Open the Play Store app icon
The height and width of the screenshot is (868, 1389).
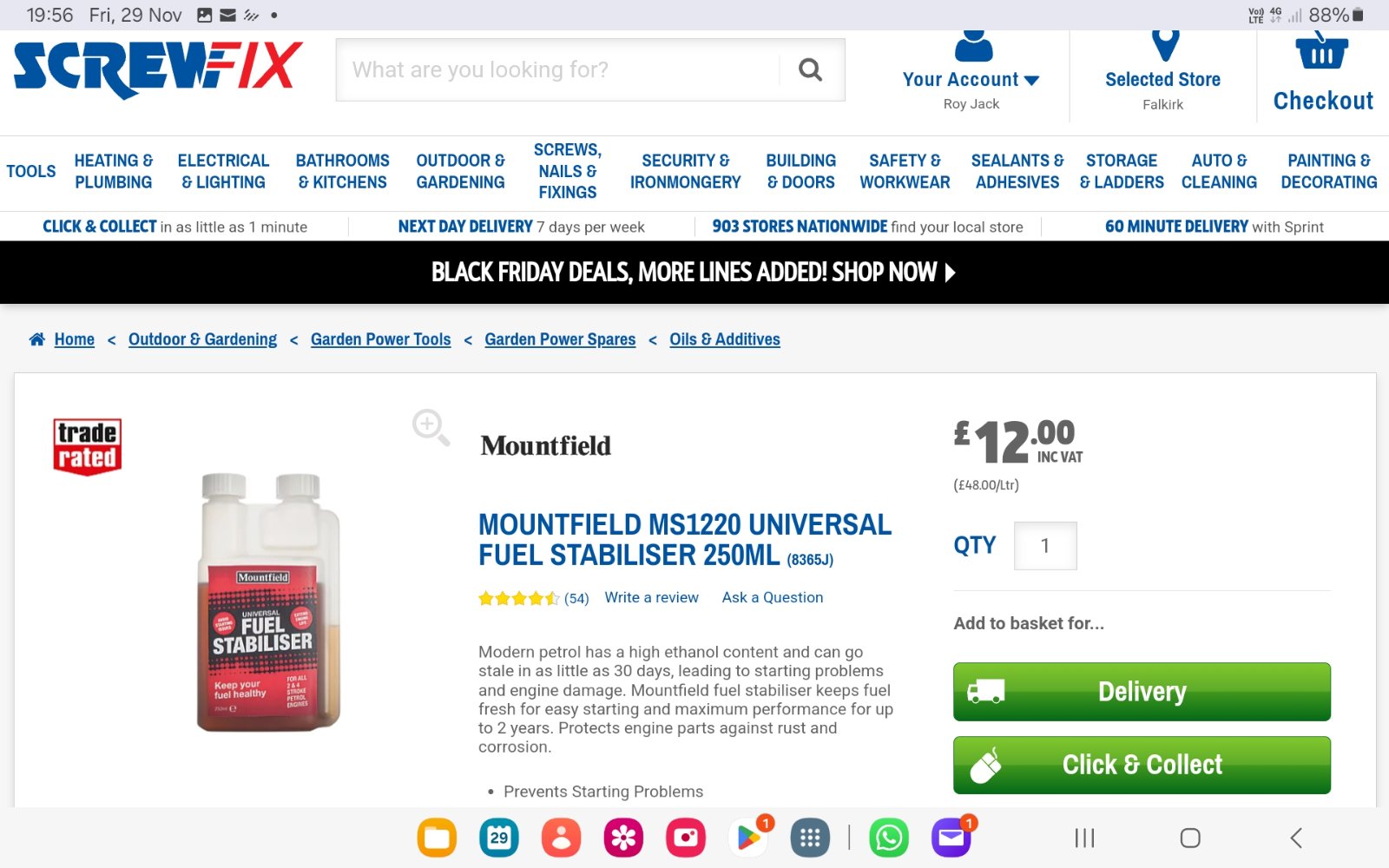[x=747, y=838]
